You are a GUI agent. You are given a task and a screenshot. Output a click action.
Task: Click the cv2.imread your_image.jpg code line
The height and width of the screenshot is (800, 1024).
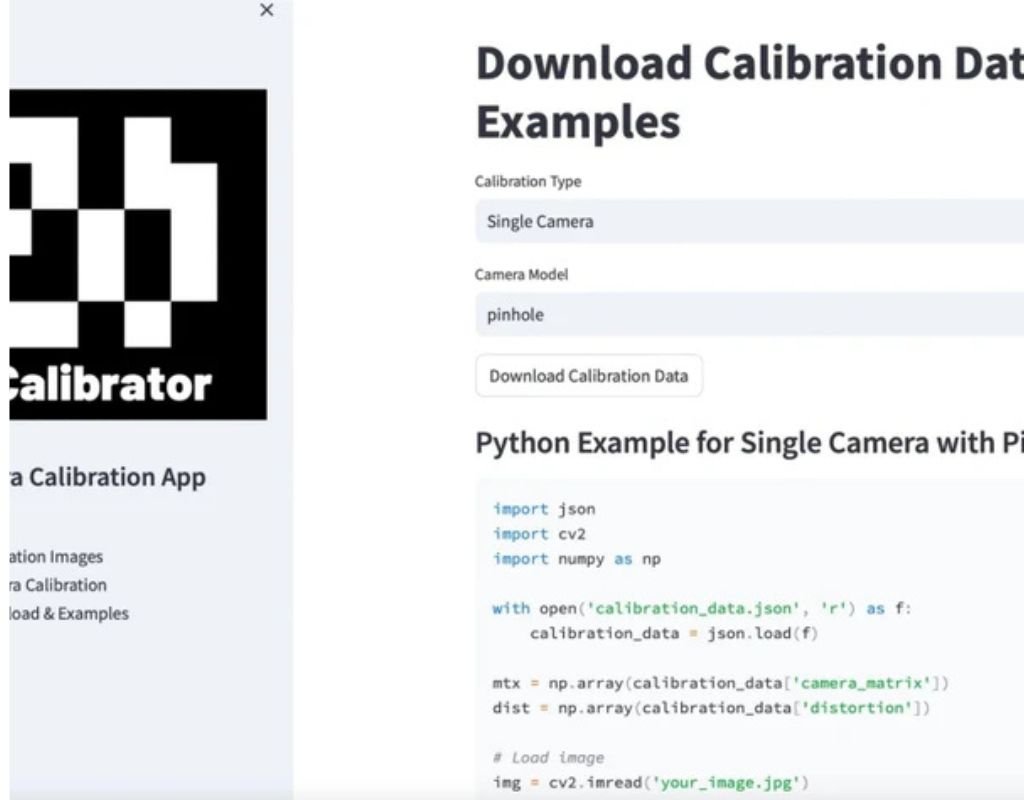(x=650, y=782)
